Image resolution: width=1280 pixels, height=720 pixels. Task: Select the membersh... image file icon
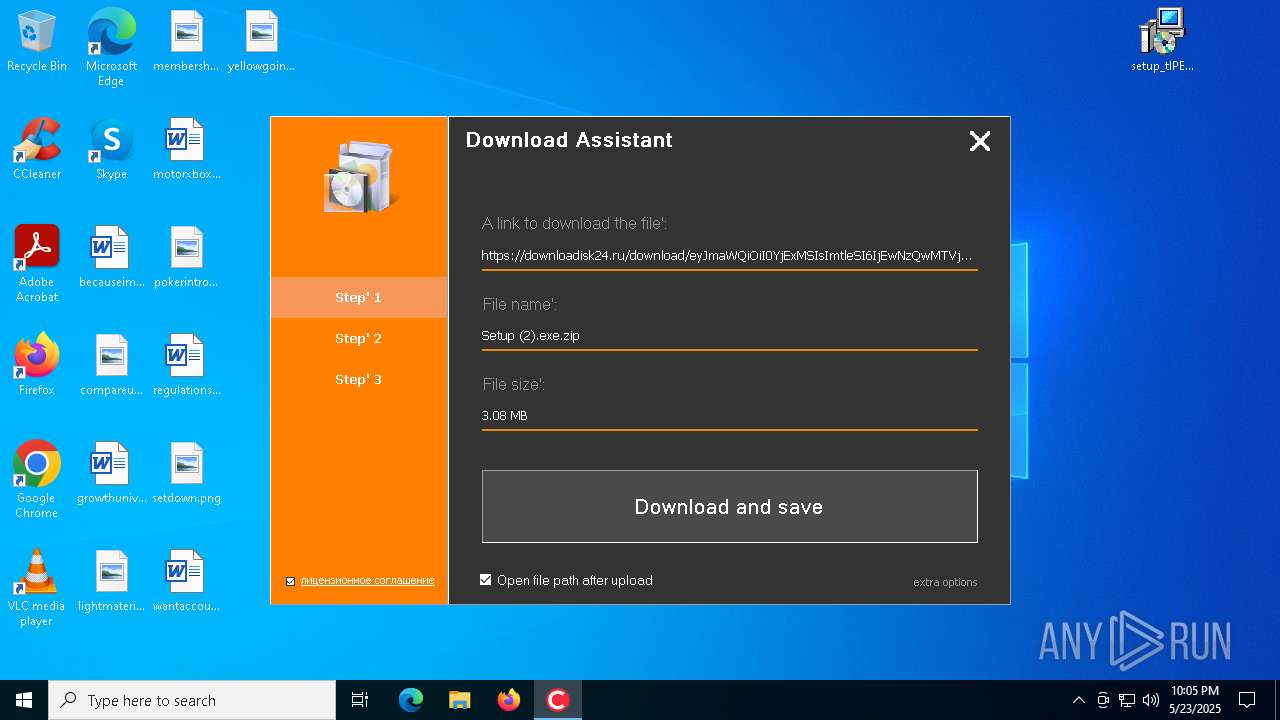coord(186,41)
